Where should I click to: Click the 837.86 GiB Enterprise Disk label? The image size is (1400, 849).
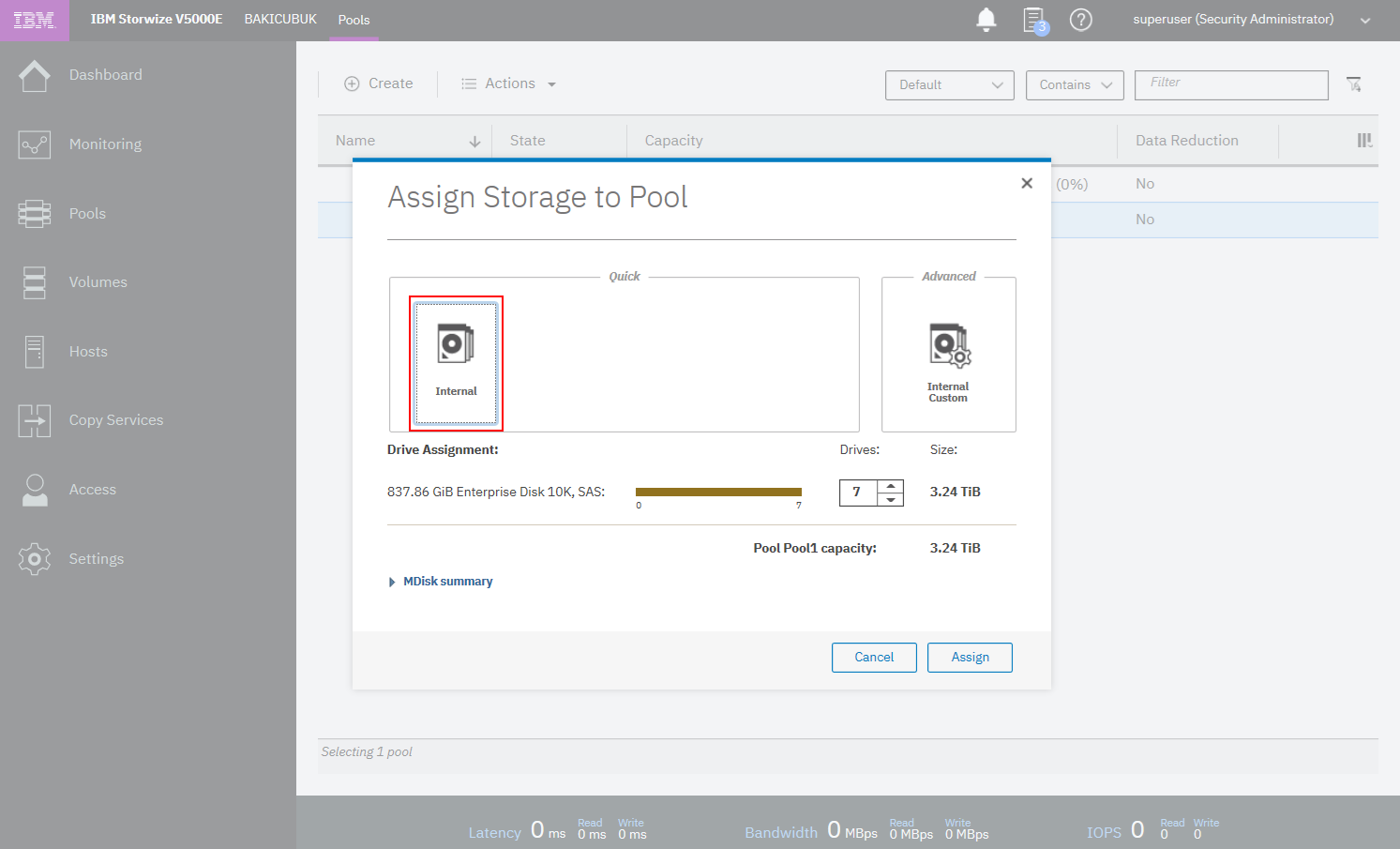coord(496,492)
